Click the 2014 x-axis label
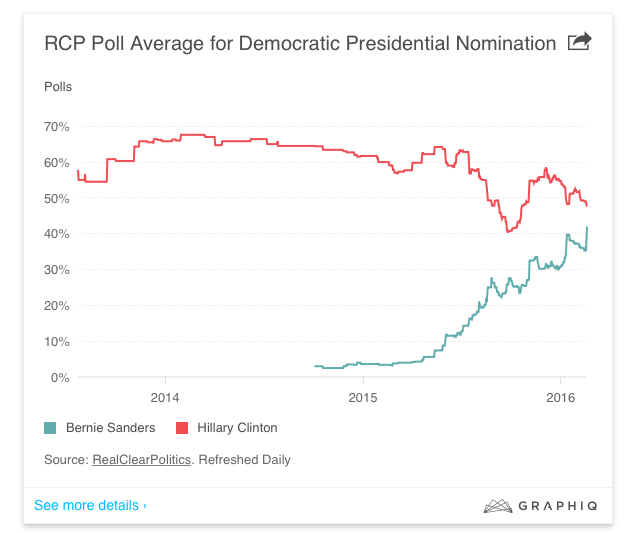 [x=165, y=397]
